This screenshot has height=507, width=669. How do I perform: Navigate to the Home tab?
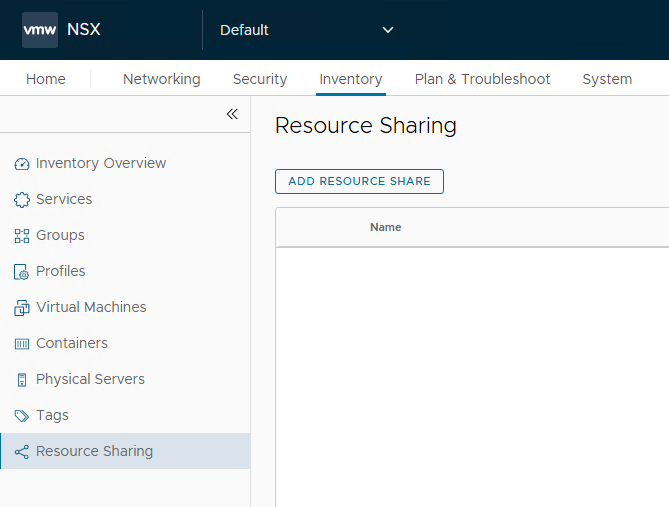coord(46,79)
